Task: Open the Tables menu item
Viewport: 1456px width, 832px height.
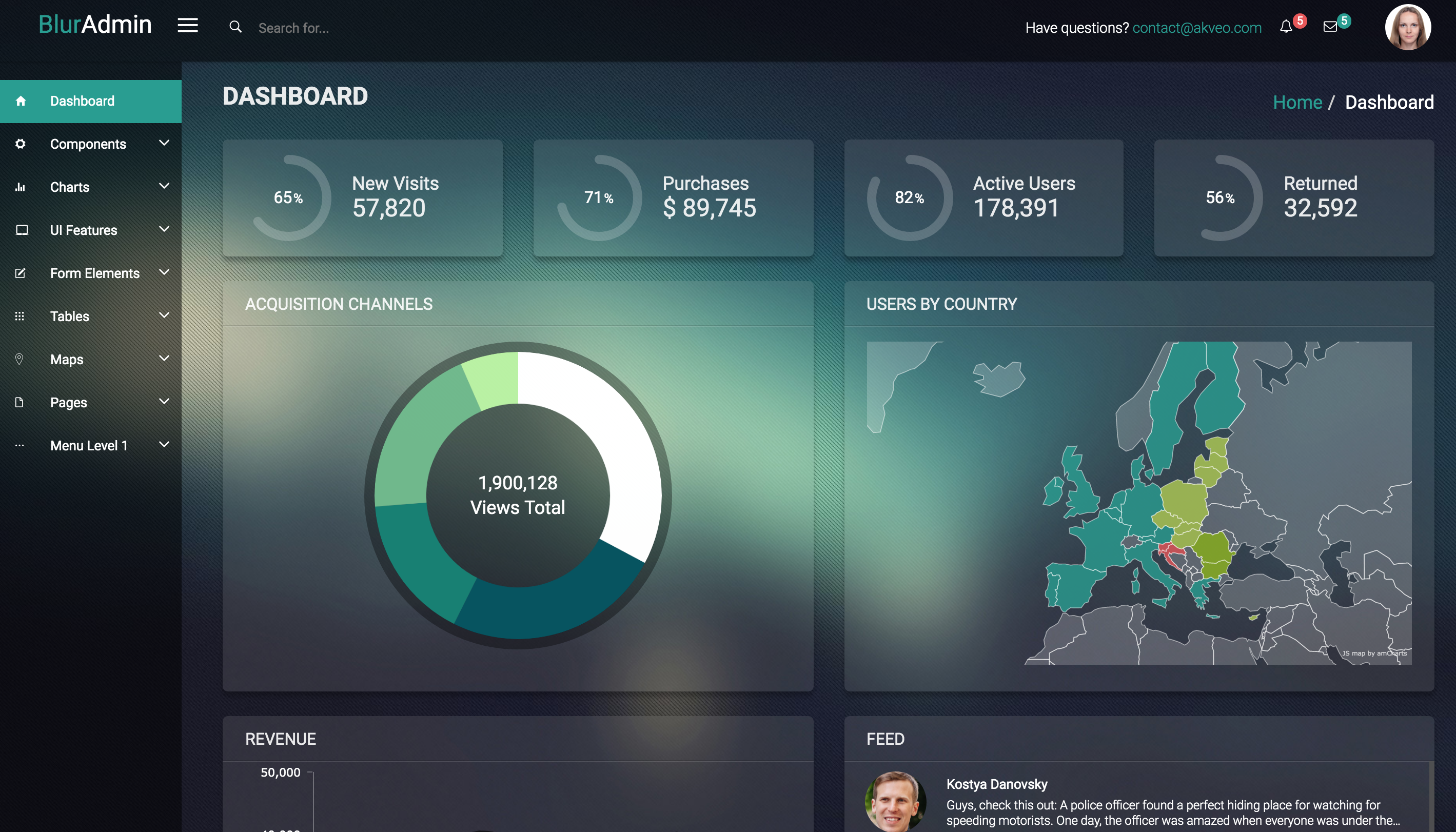Action: [x=70, y=316]
